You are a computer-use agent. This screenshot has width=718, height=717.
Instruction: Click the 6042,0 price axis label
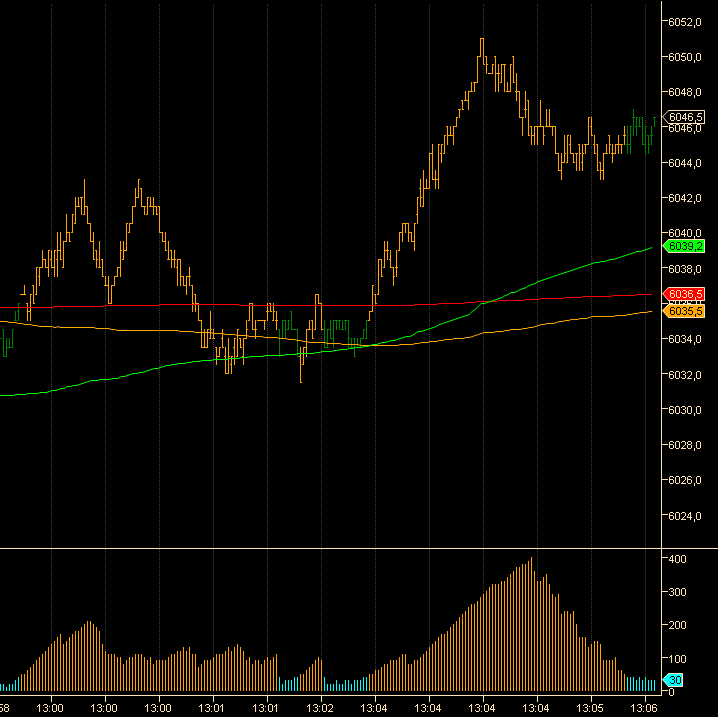[x=685, y=198]
